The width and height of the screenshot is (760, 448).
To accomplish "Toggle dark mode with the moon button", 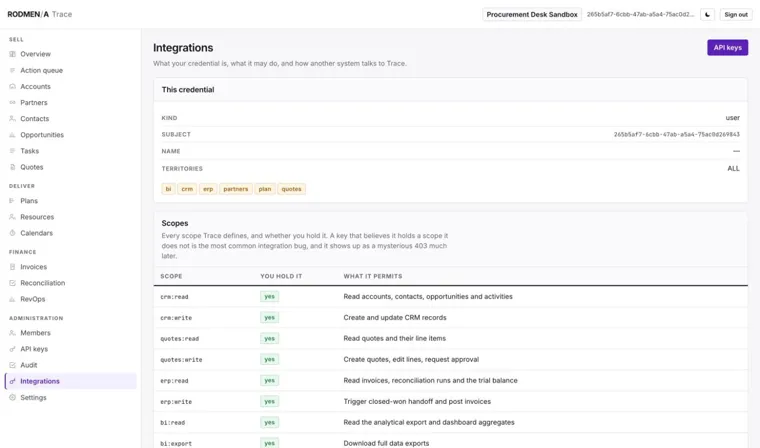I will coord(707,15).
